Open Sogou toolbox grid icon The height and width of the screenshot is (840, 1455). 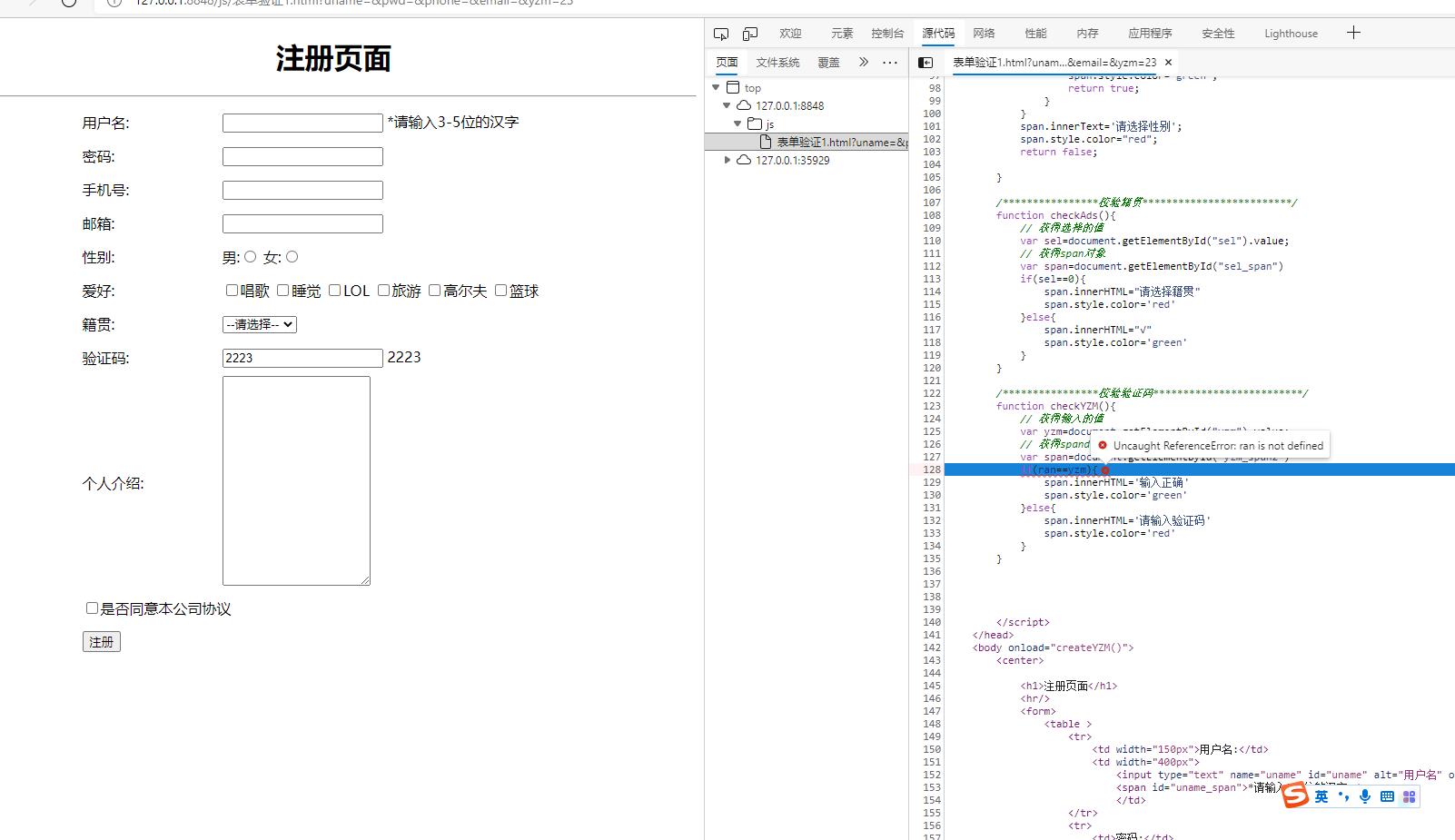[x=1409, y=796]
